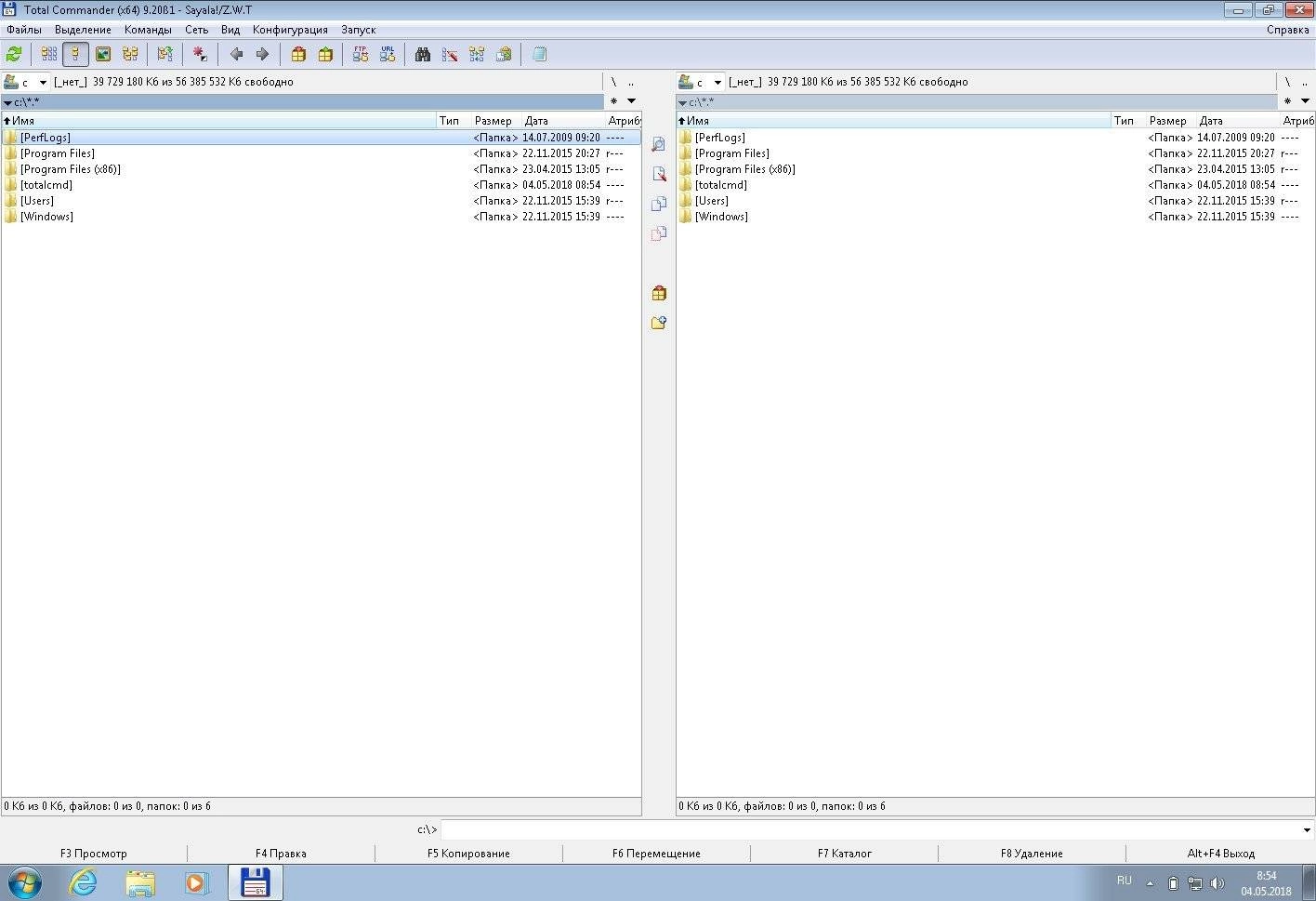This screenshot has height=901, width=1316.
Task: Select [totalcmd] folder in left panel
Action: point(321,185)
